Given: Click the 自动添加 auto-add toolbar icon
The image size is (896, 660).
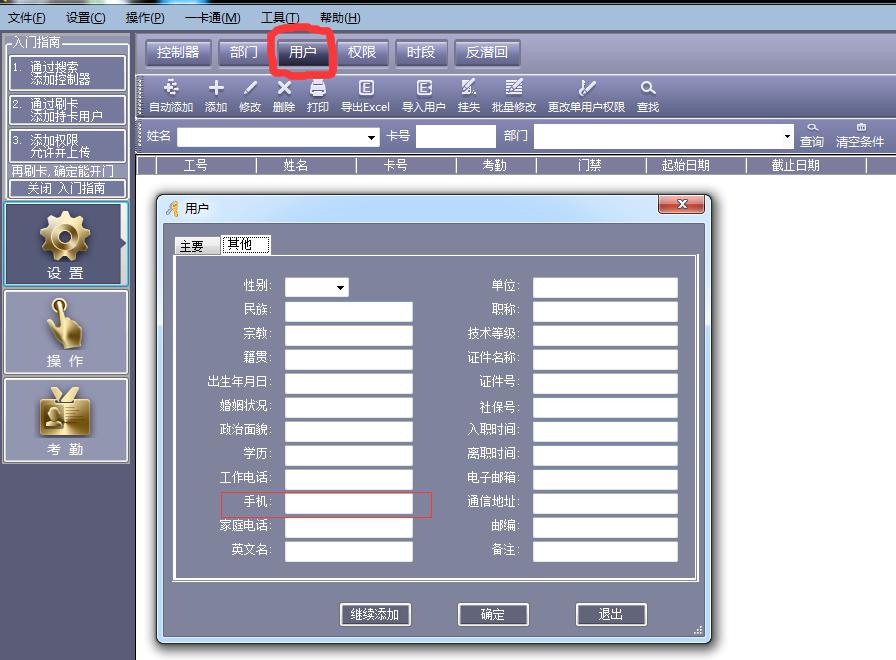Looking at the screenshot, I should point(171,89).
